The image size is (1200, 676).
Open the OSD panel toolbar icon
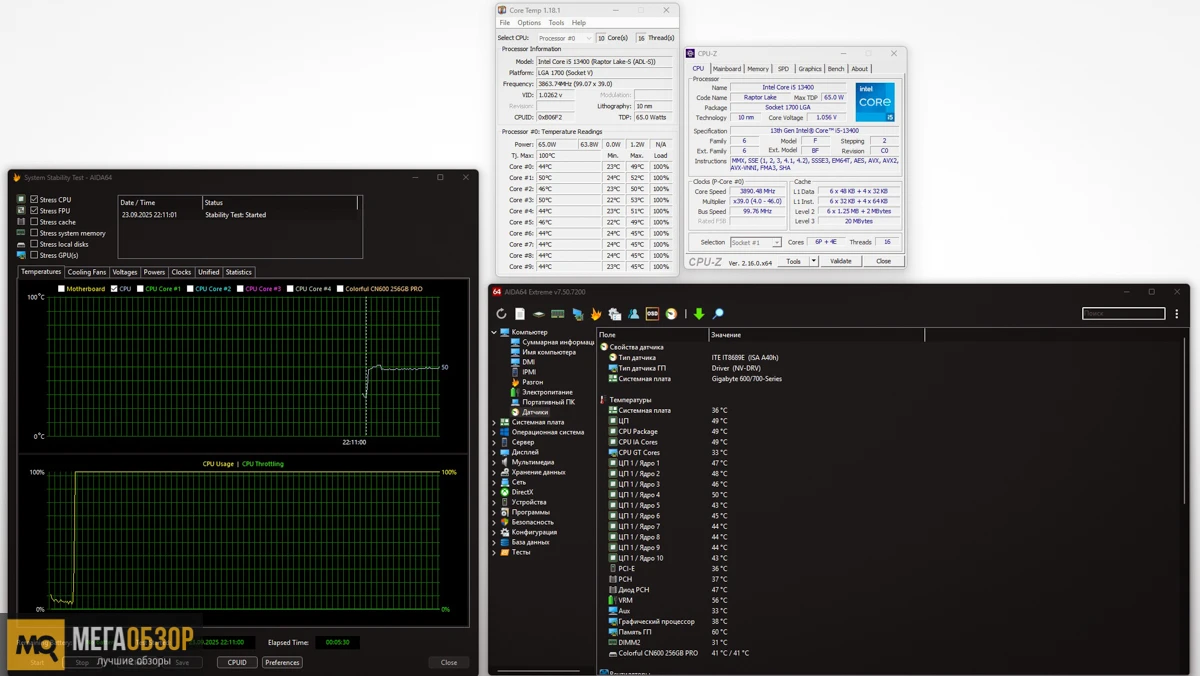652,314
